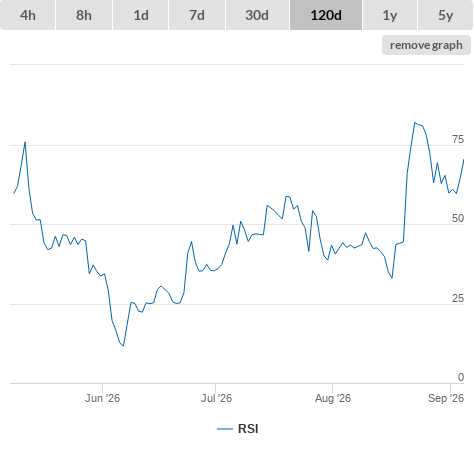Click the RSI lowest point in early June
The height and width of the screenshot is (455, 474).
[123, 346]
